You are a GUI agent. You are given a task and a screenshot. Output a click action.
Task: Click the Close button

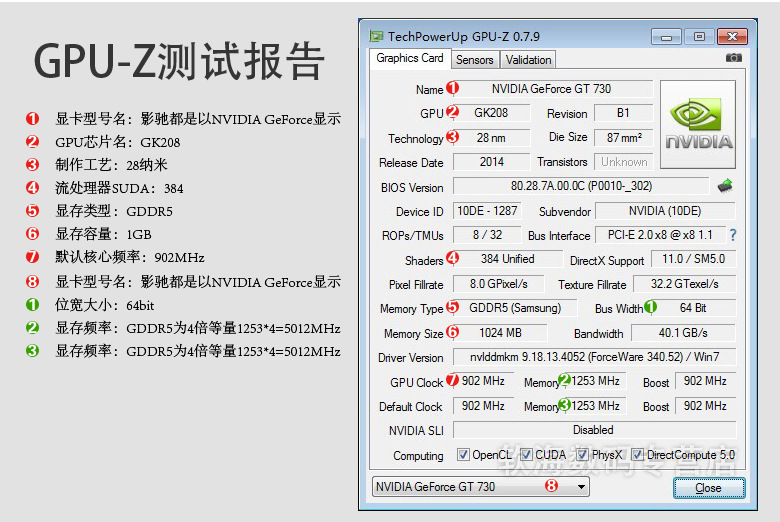pyautogui.click(x=709, y=488)
